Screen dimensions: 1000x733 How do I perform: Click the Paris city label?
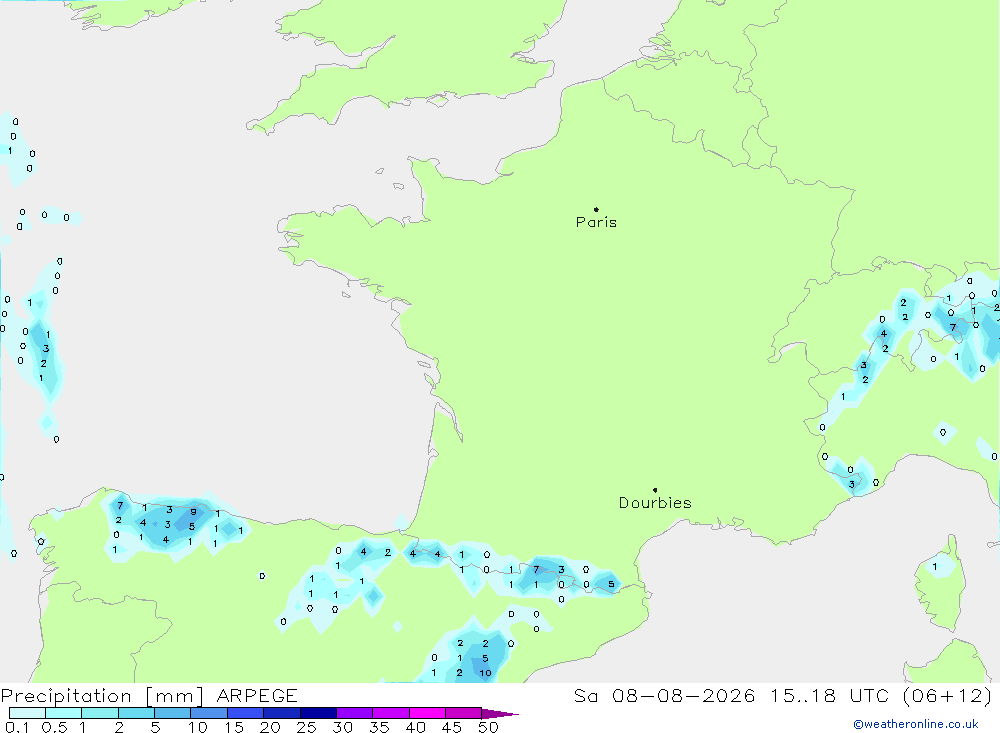pyautogui.click(x=596, y=222)
